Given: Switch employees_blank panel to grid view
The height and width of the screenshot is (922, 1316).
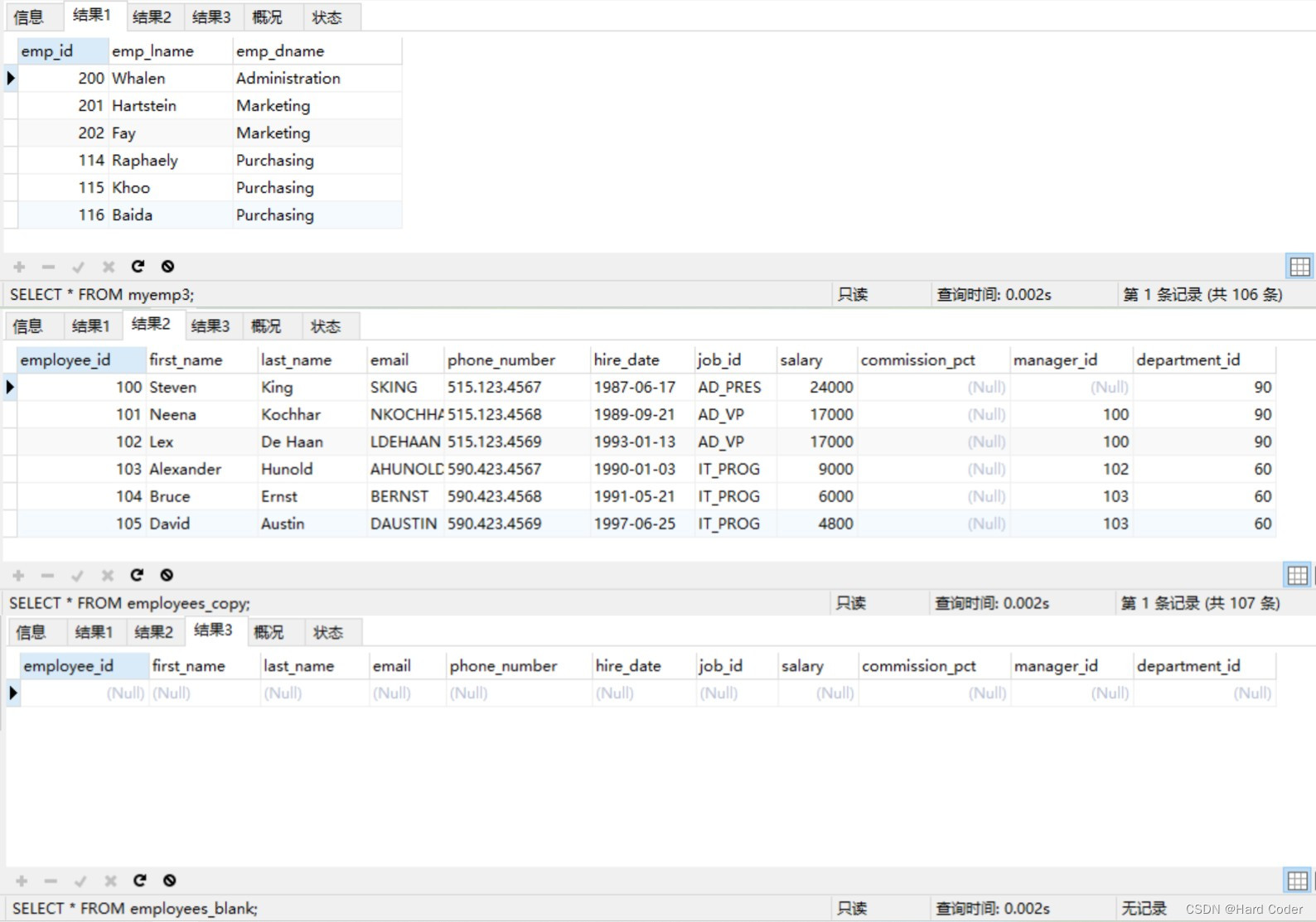Looking at the screenshot, I should 1297,880.
